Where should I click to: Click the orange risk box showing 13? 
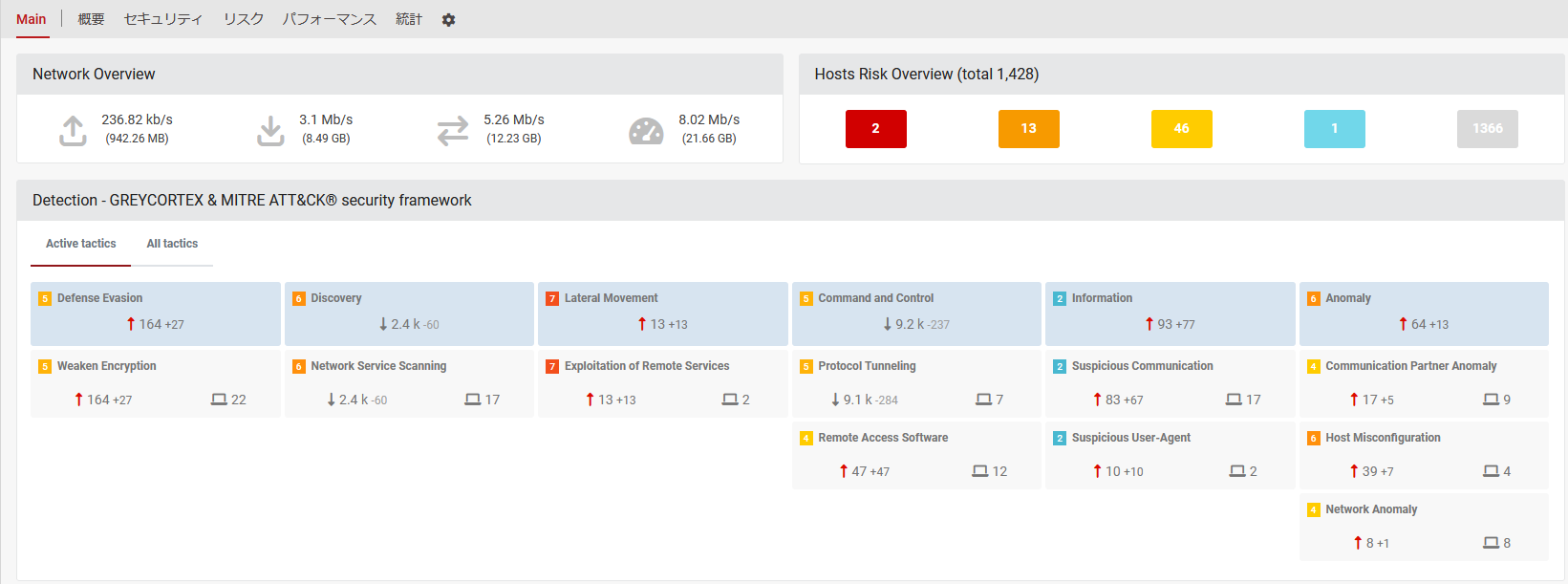[x=1028, y=129]
